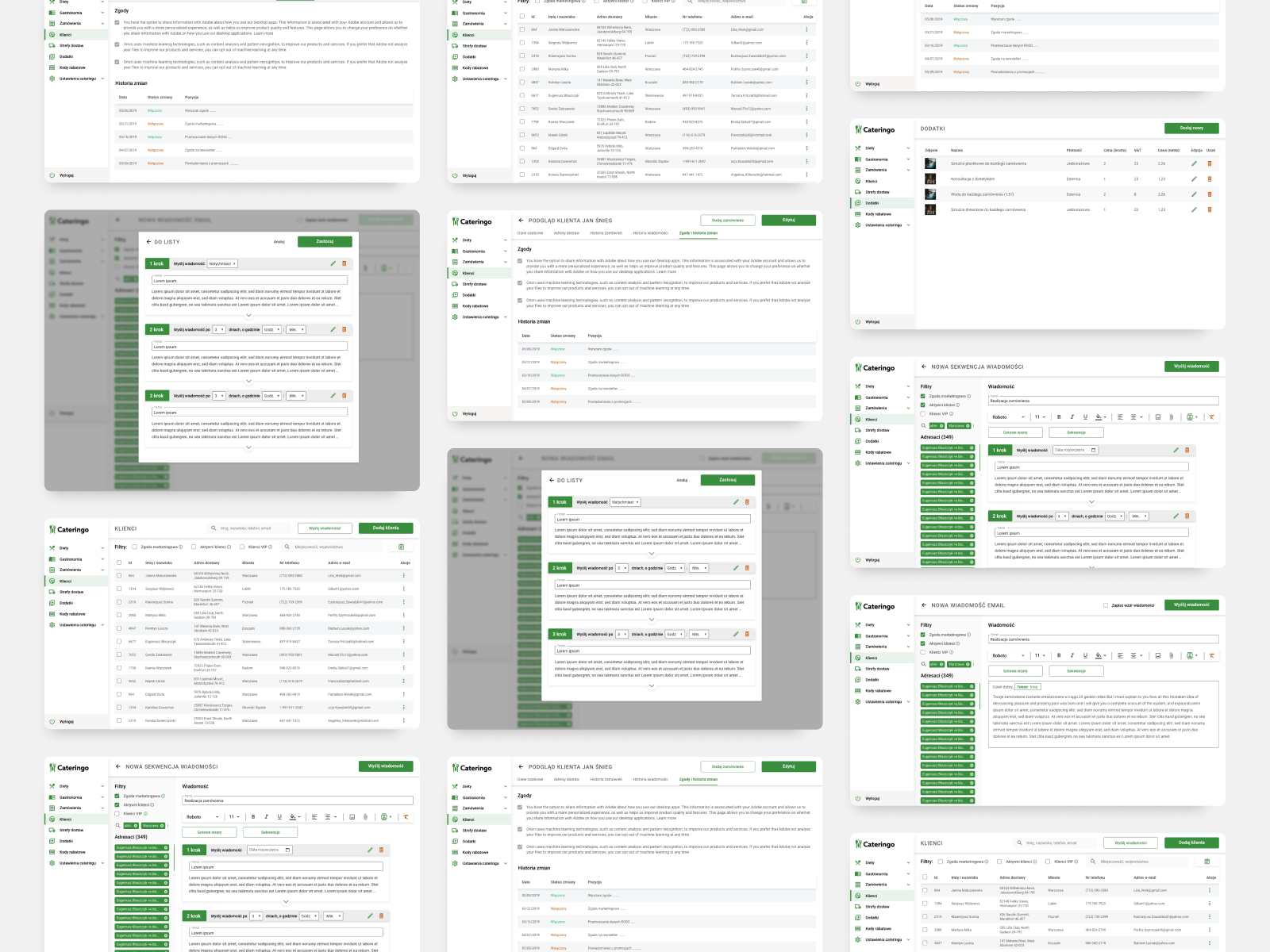Viewport: 1270px width, 952px height.
Task: Tick Klienci VIP filter in uncropped Klienci screen
Action: click(242, 547)
